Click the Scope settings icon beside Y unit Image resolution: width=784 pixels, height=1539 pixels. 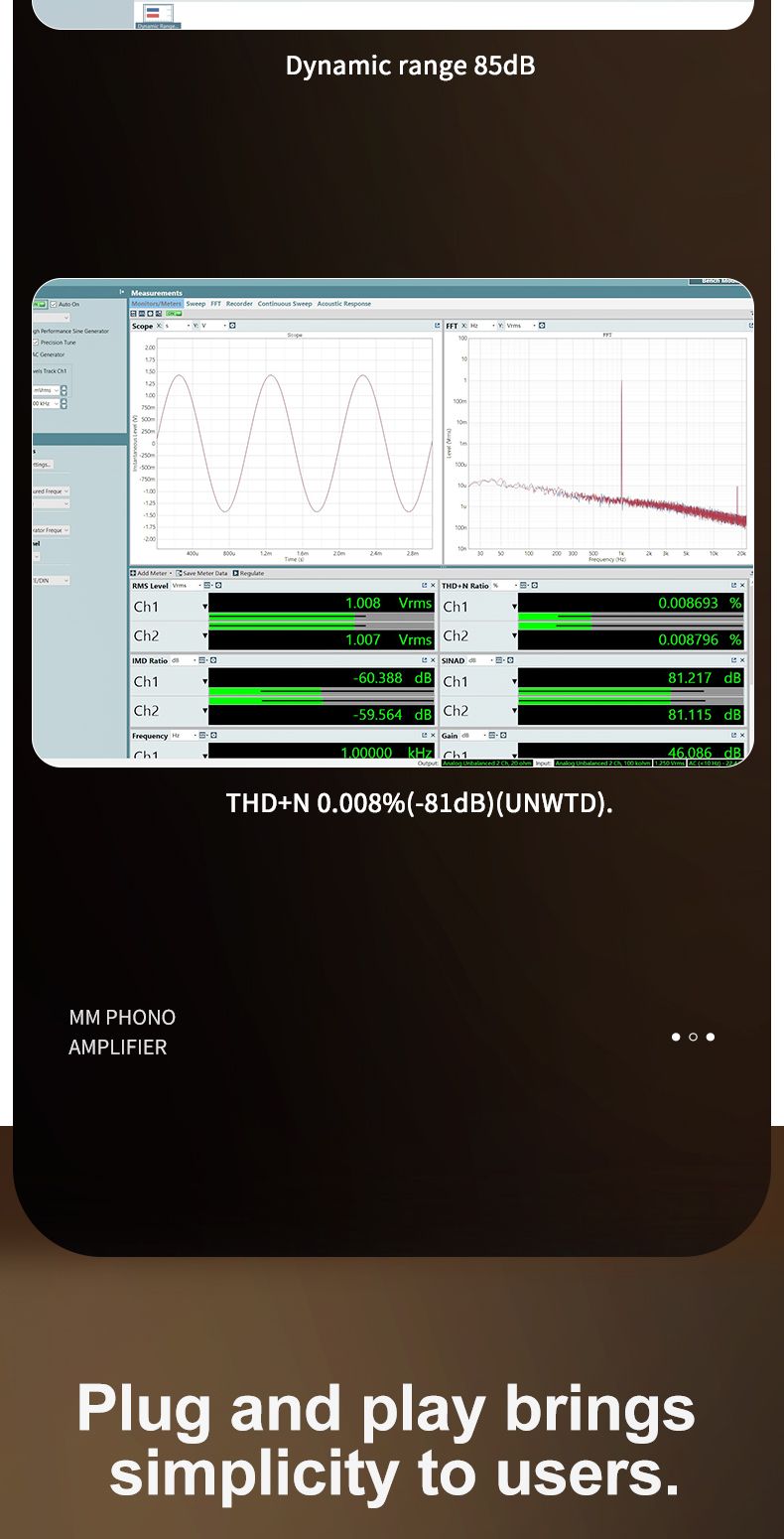coord(232,326)
